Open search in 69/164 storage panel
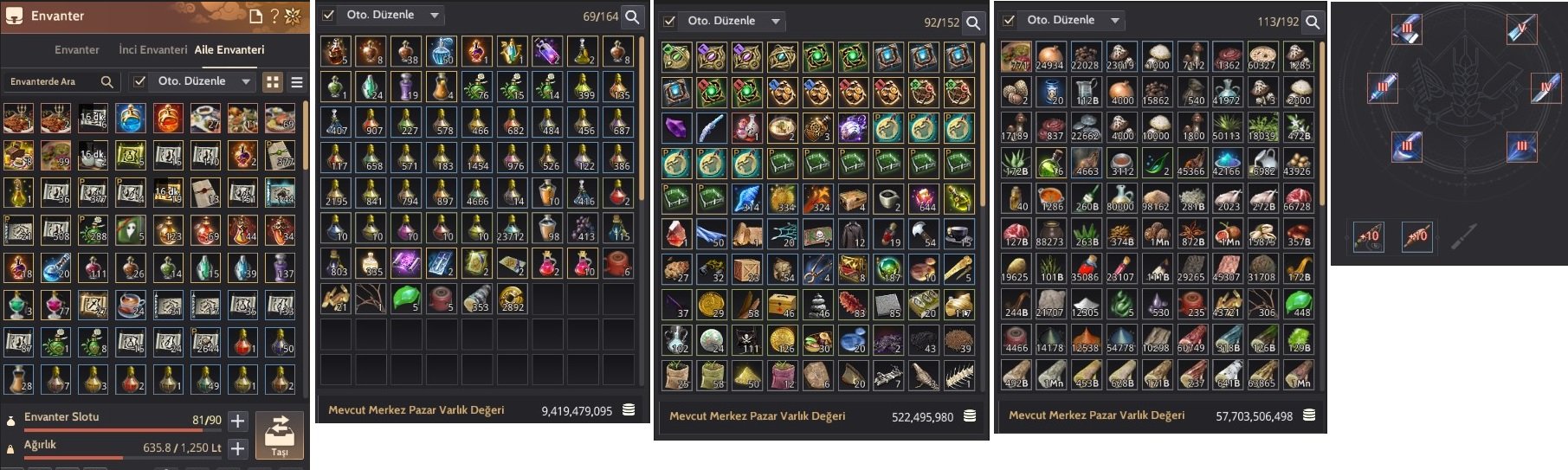 point(633,16)
